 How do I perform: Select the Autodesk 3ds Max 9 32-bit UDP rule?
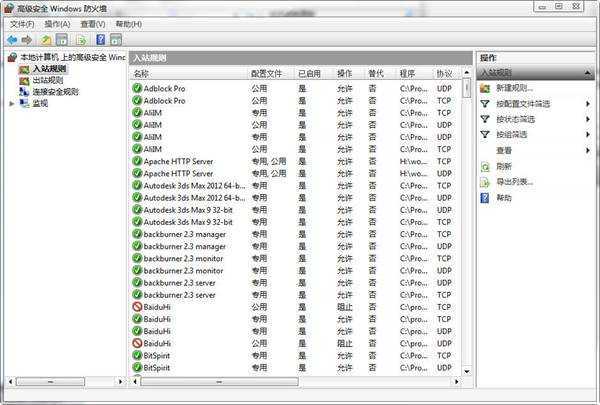188,210
